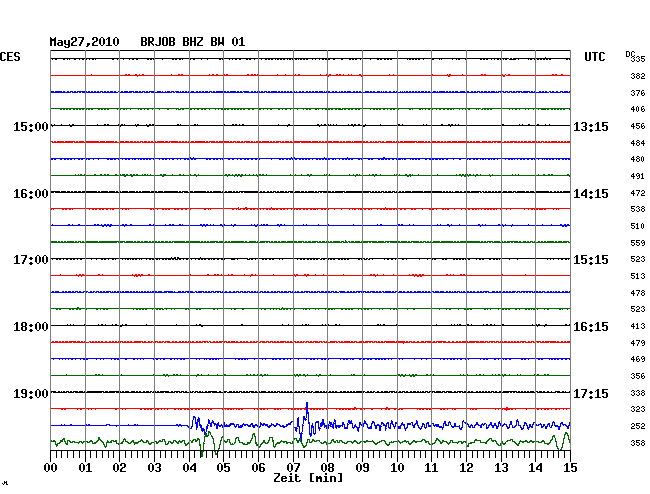
Task: Click the "18:00" local time label
Action: tap(30, 327)
